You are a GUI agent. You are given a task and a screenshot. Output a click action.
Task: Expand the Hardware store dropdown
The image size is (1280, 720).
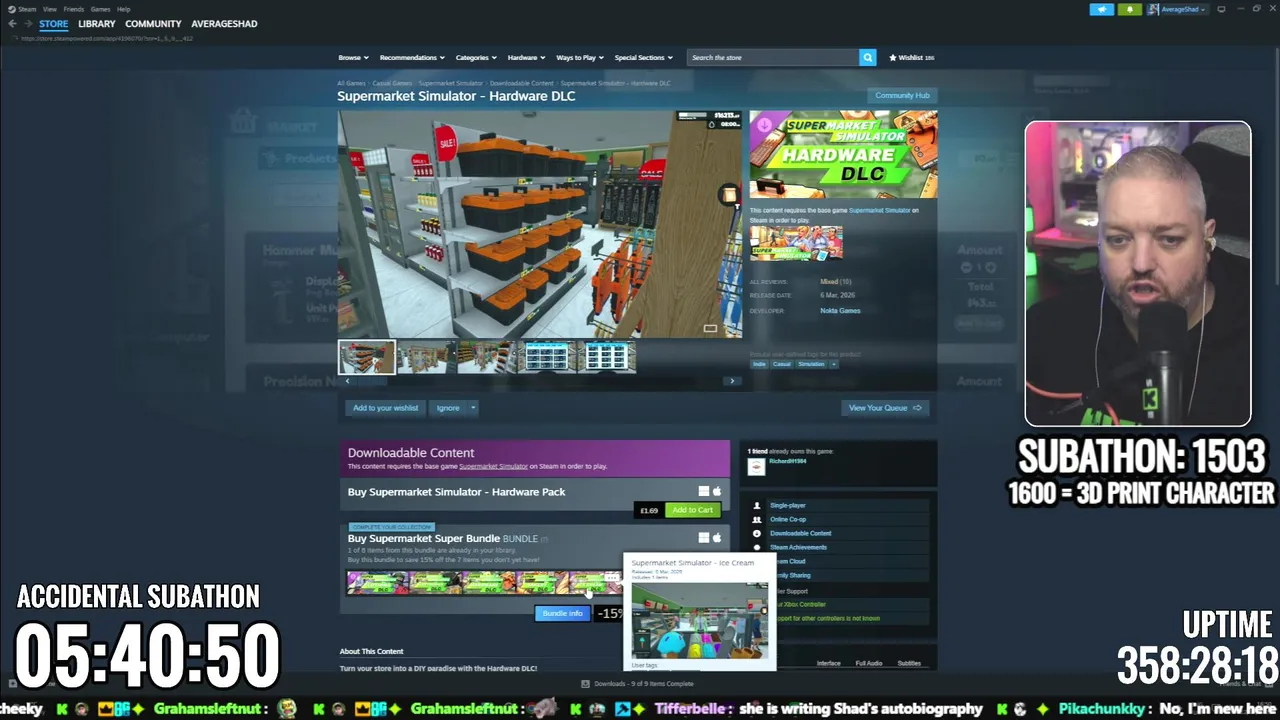pyautogui.click(x=526, y=58)
